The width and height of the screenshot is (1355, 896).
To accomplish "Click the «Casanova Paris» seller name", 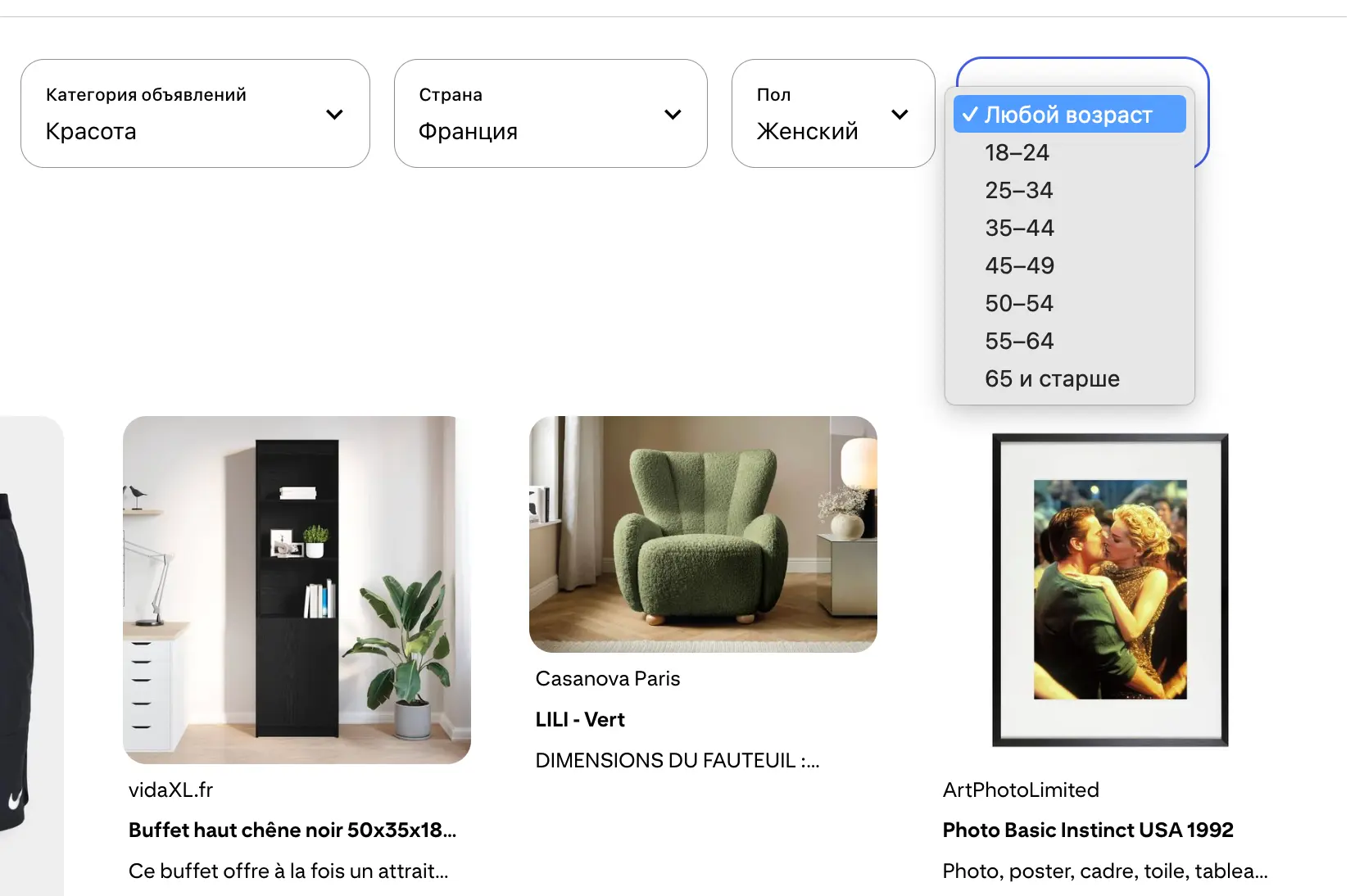I will coord(608,678).
